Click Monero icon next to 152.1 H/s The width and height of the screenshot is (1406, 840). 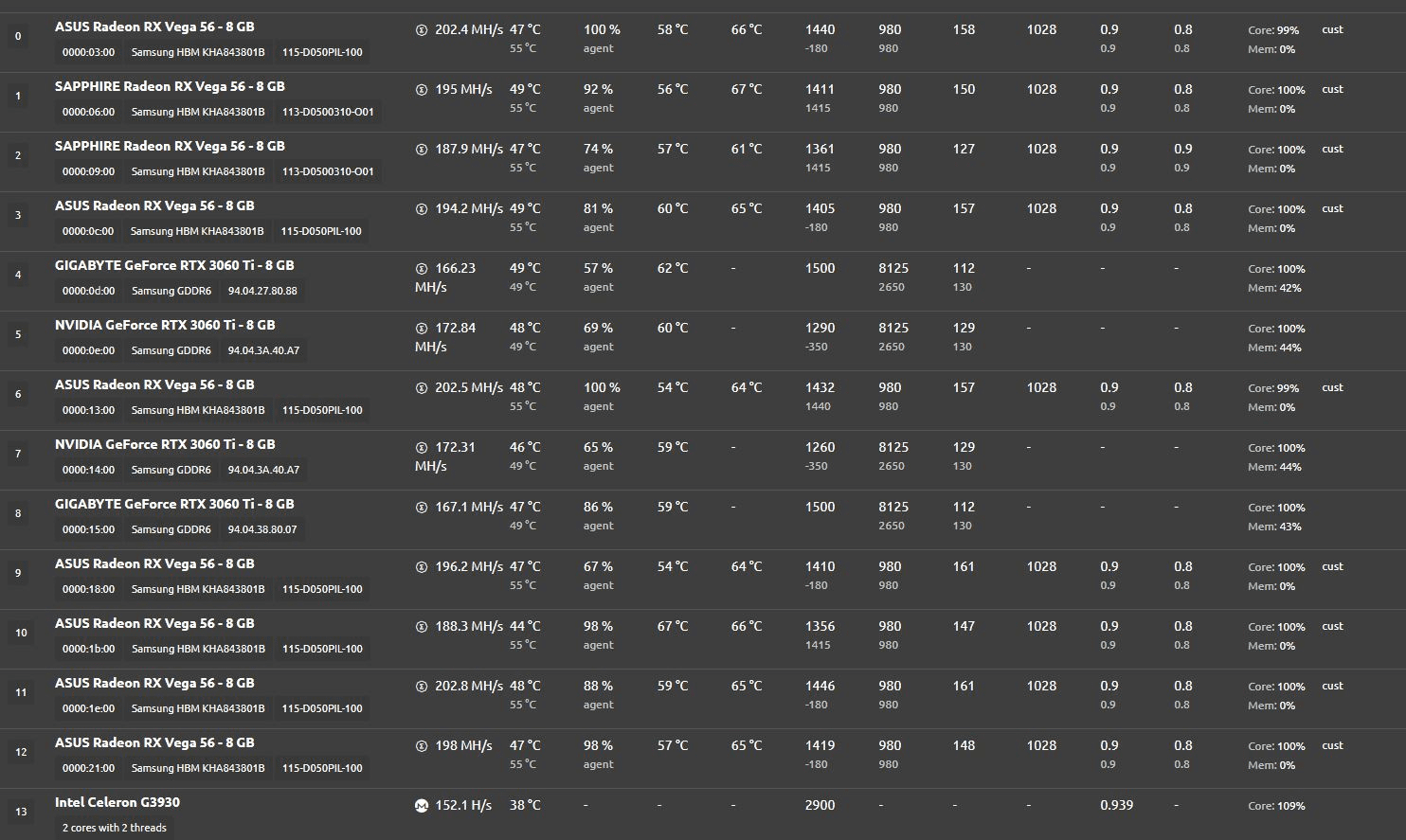(422, 806)
